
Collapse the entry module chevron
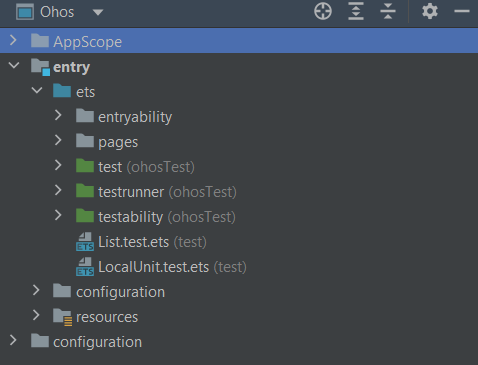(x=14, y=65)
